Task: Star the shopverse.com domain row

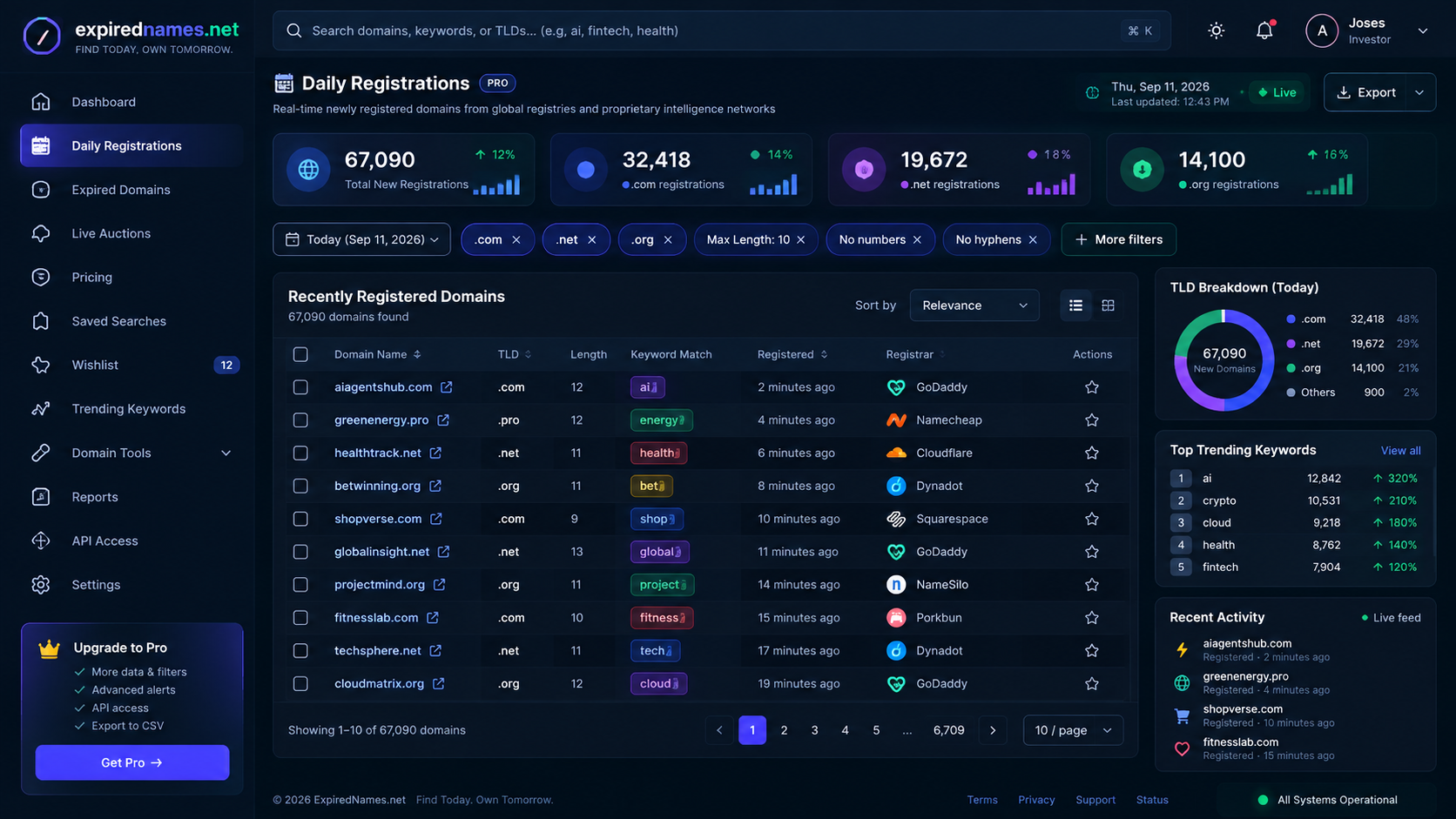Action: click(x=1091, y=519)
